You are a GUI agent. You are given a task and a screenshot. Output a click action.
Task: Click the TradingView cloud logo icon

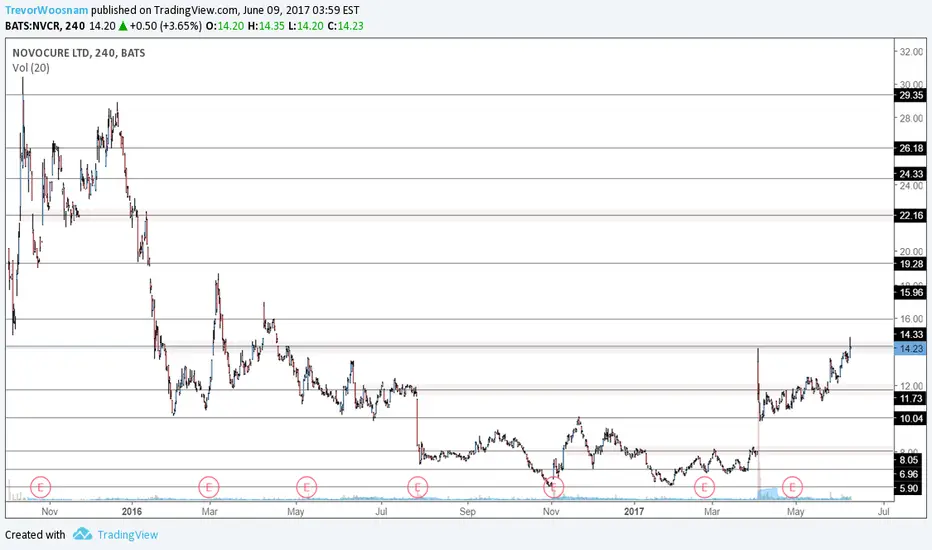[83, 534]
